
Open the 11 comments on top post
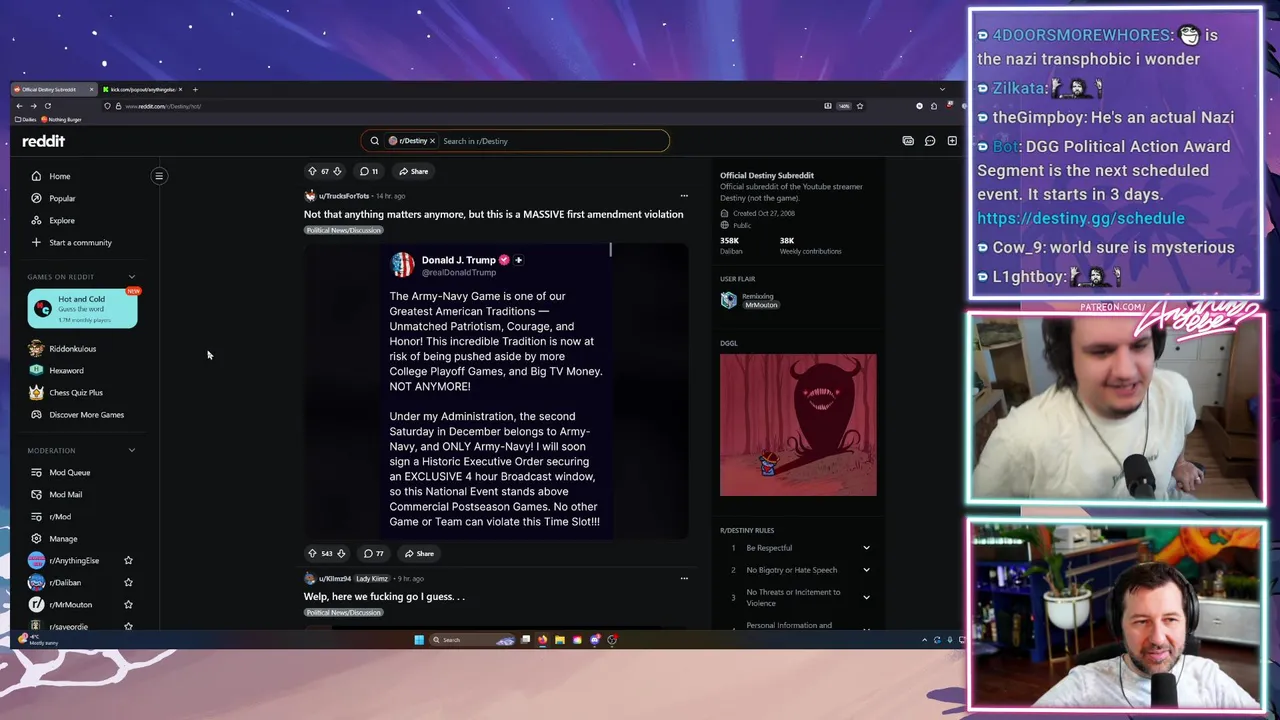369,171
